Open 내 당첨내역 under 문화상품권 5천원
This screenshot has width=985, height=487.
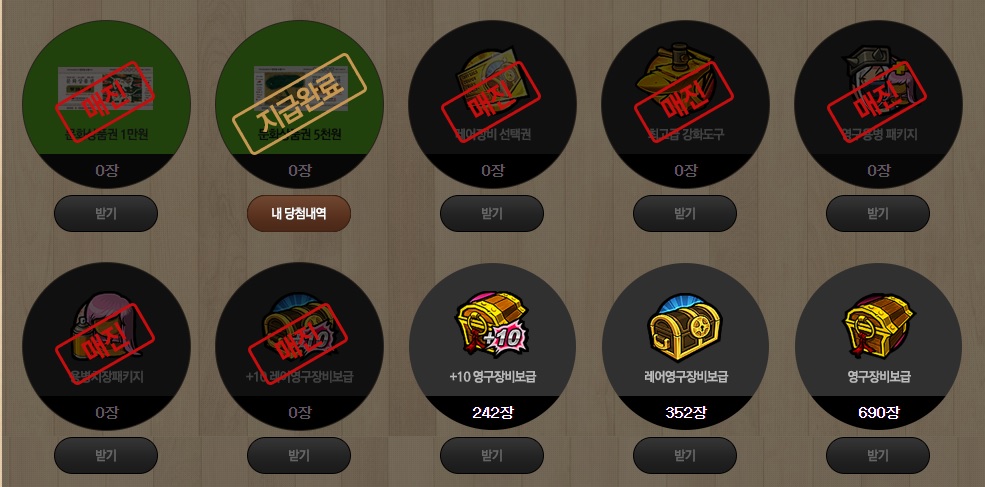(x=299, y=214)
